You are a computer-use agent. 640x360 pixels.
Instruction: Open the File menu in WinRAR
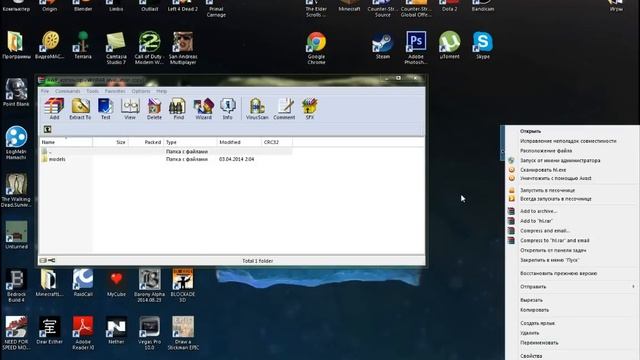(x=45, y=91)
